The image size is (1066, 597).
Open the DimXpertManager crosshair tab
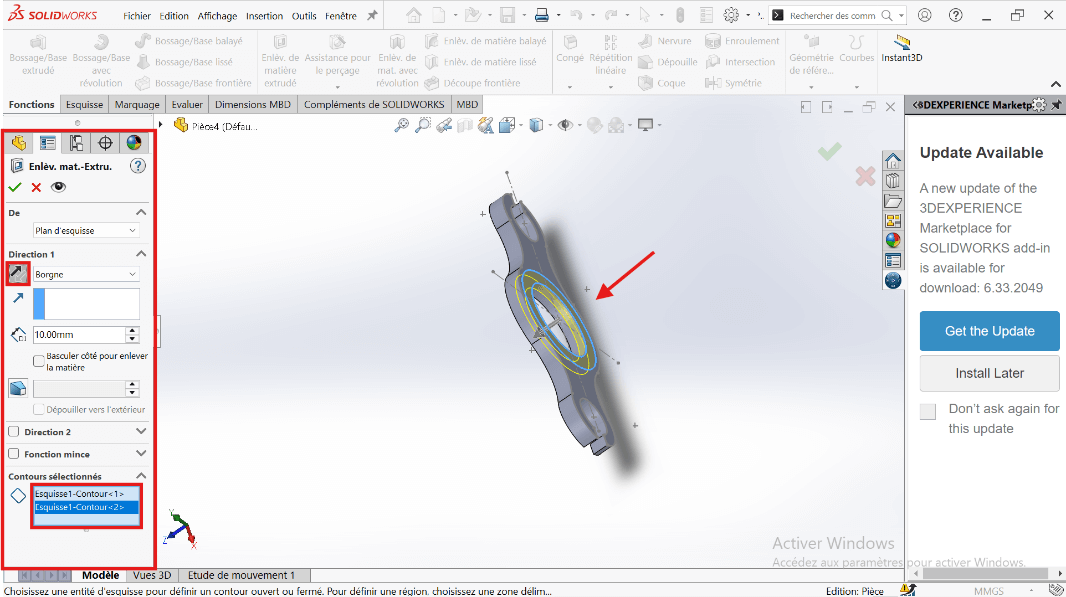[x=105, y=144]
